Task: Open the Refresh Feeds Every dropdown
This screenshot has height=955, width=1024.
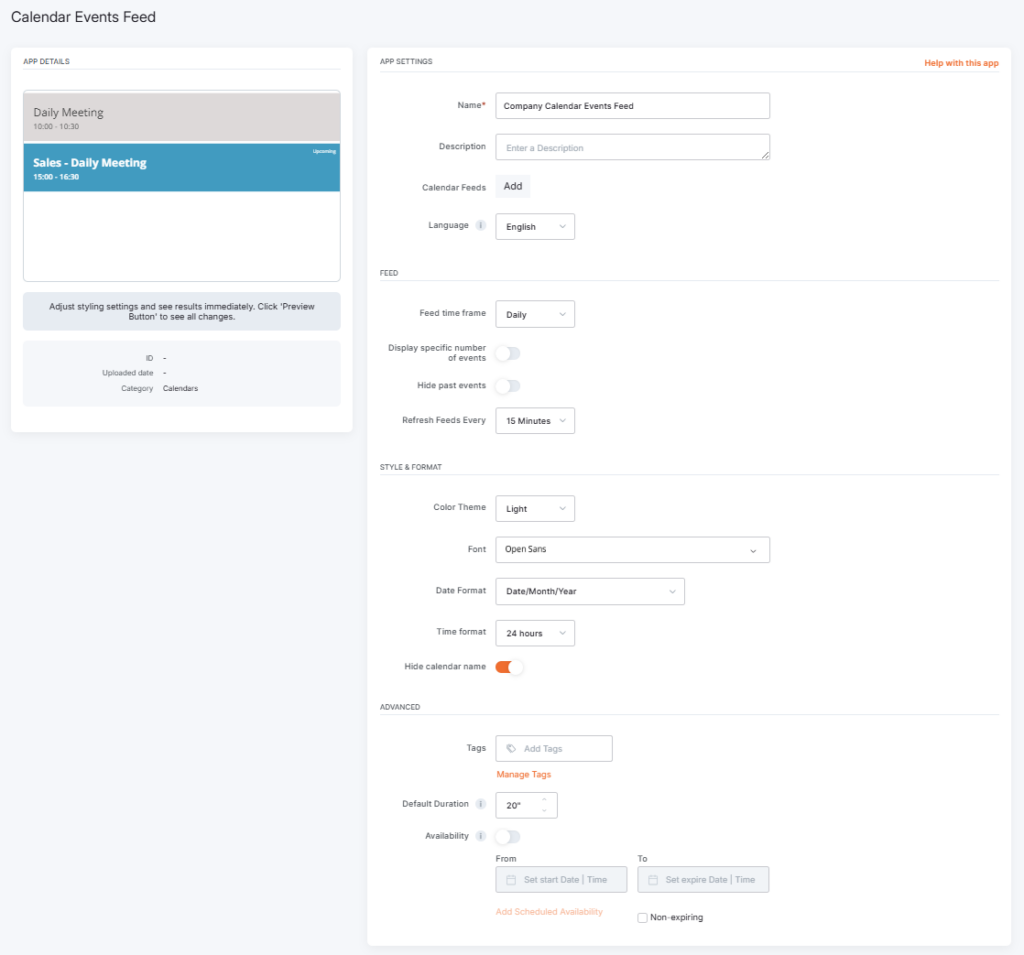Action: 534,420
